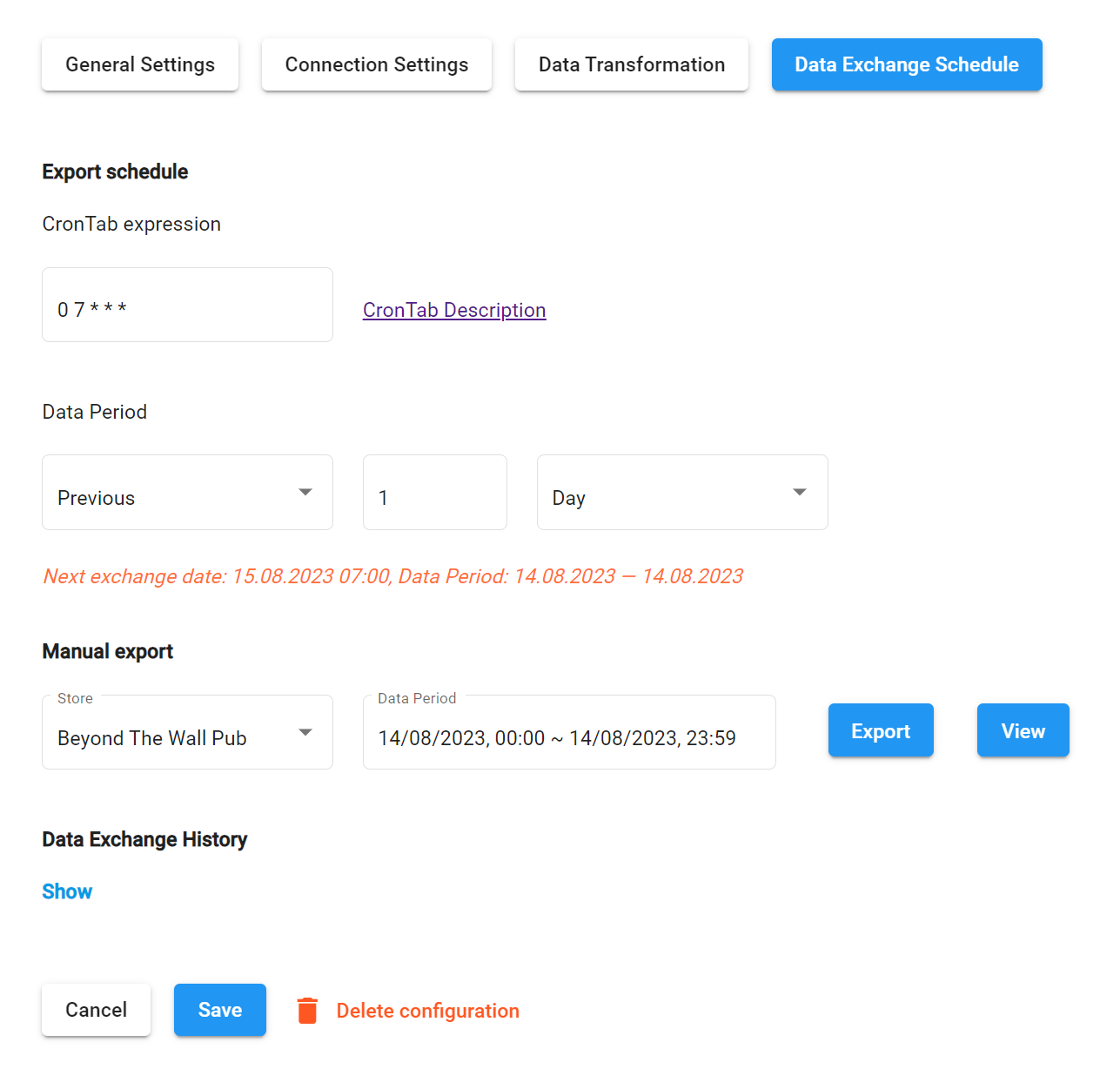Click the arrow icon in the Store field

(305, 733)
